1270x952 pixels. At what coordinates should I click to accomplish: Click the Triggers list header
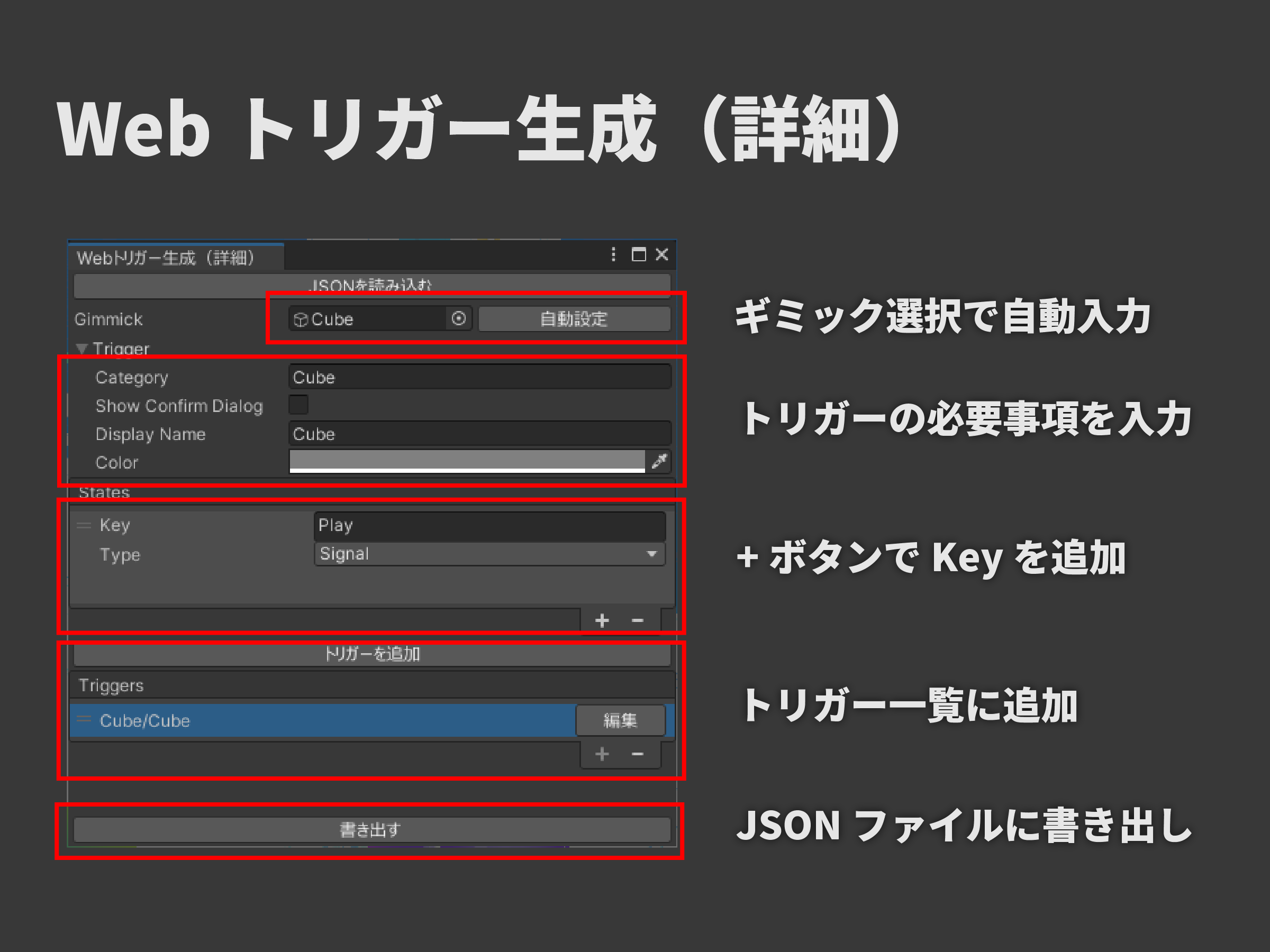click(x=372, y=685)
